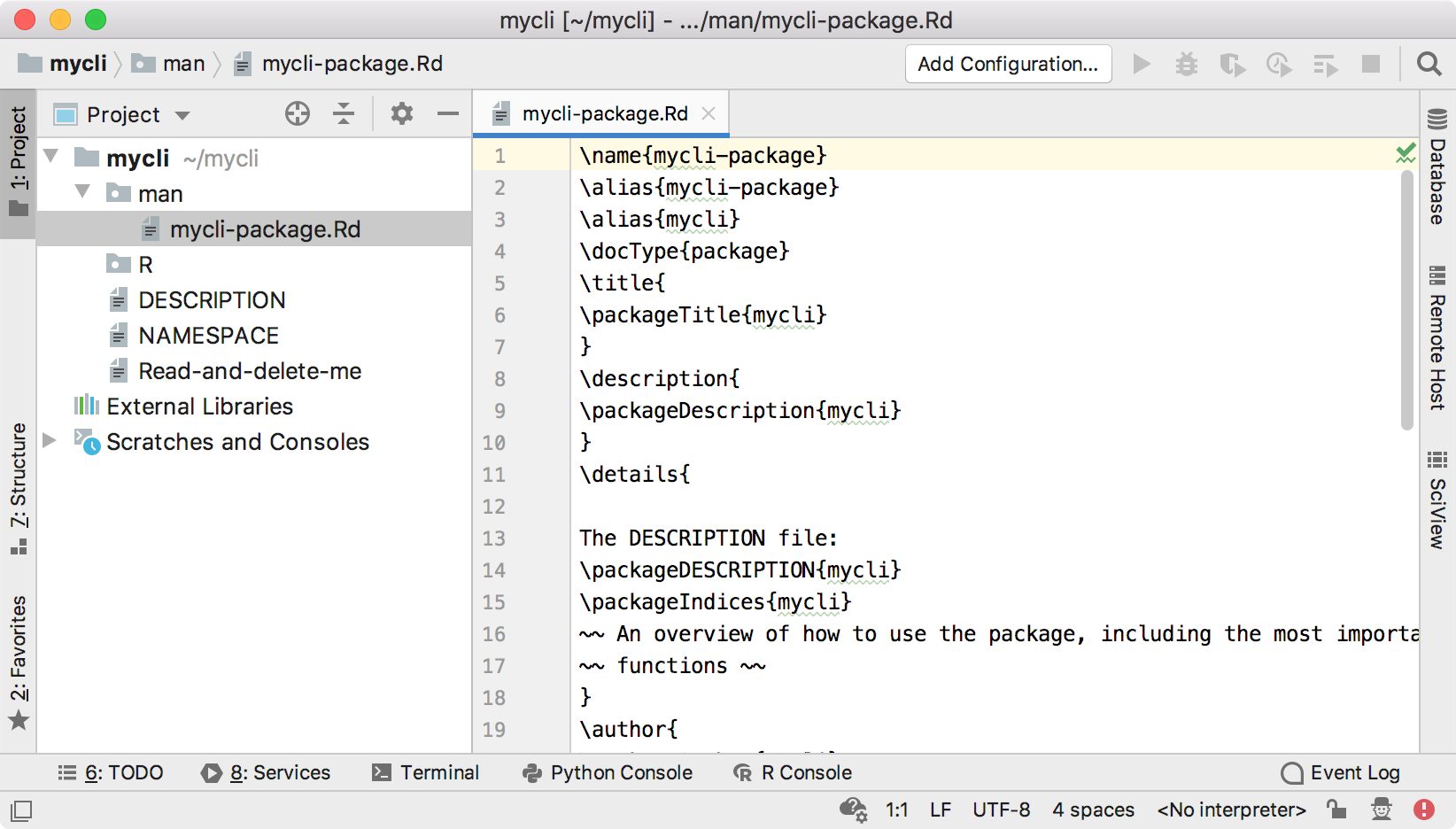Toggle read-only mode via the lock icon

(1336, 809)
